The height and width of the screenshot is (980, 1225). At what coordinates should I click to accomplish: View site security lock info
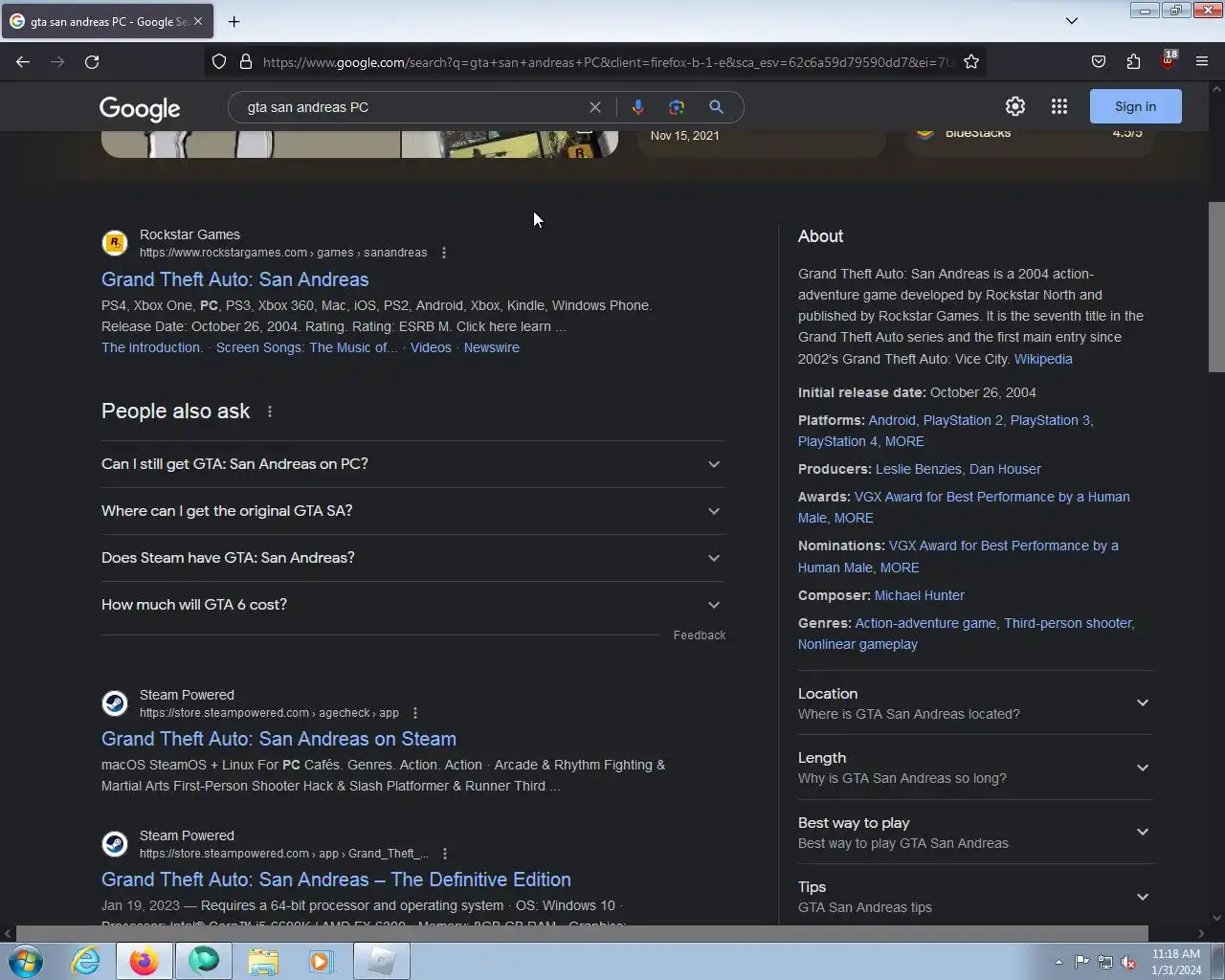pos(246,61)
